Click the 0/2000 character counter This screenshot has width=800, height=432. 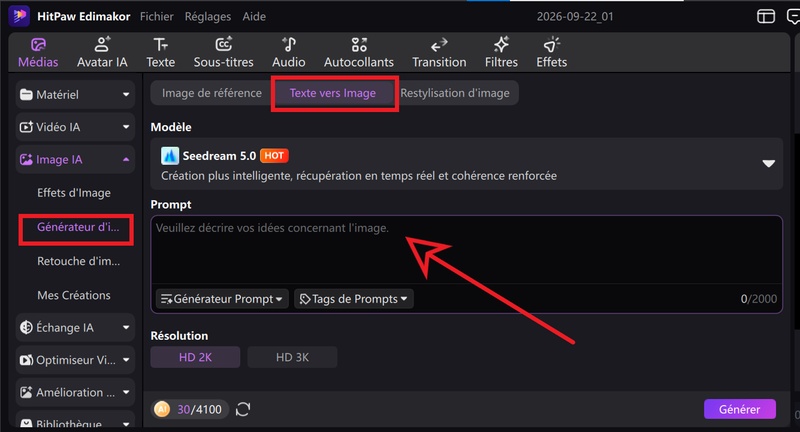(759, 299)
